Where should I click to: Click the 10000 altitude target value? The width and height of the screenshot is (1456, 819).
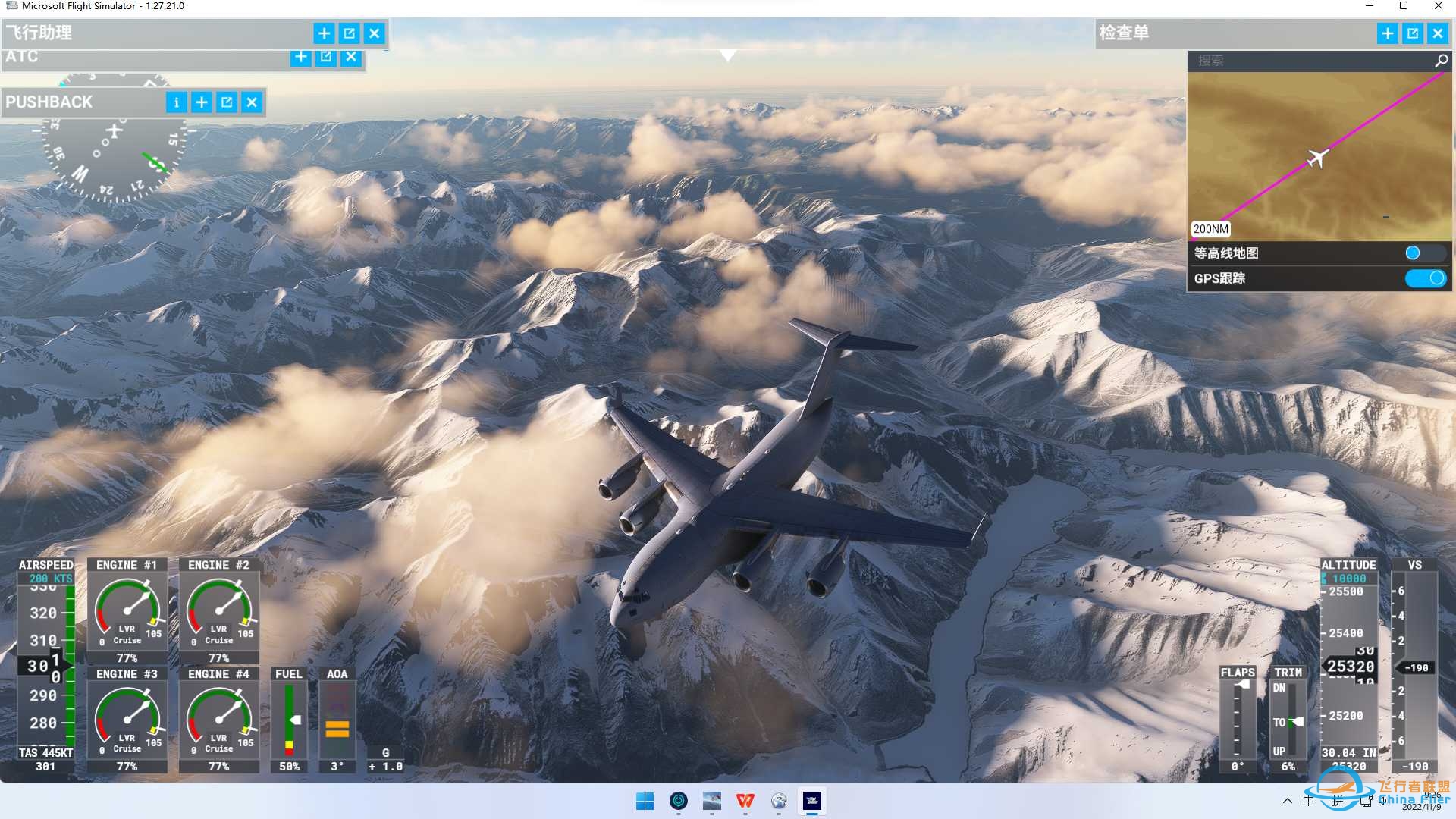pos(1349,579)
